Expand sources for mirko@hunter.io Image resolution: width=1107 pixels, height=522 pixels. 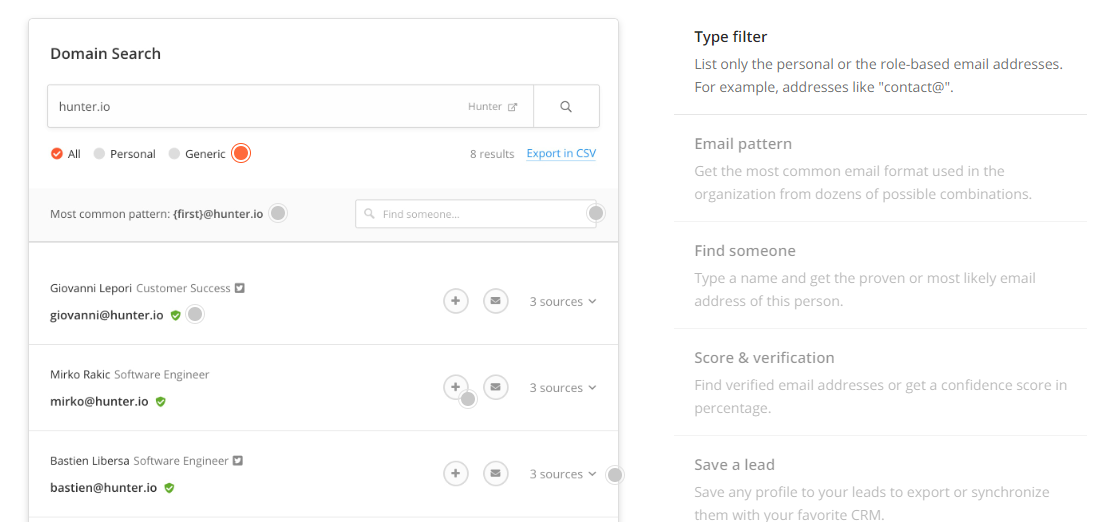click(x=563, y=388)
